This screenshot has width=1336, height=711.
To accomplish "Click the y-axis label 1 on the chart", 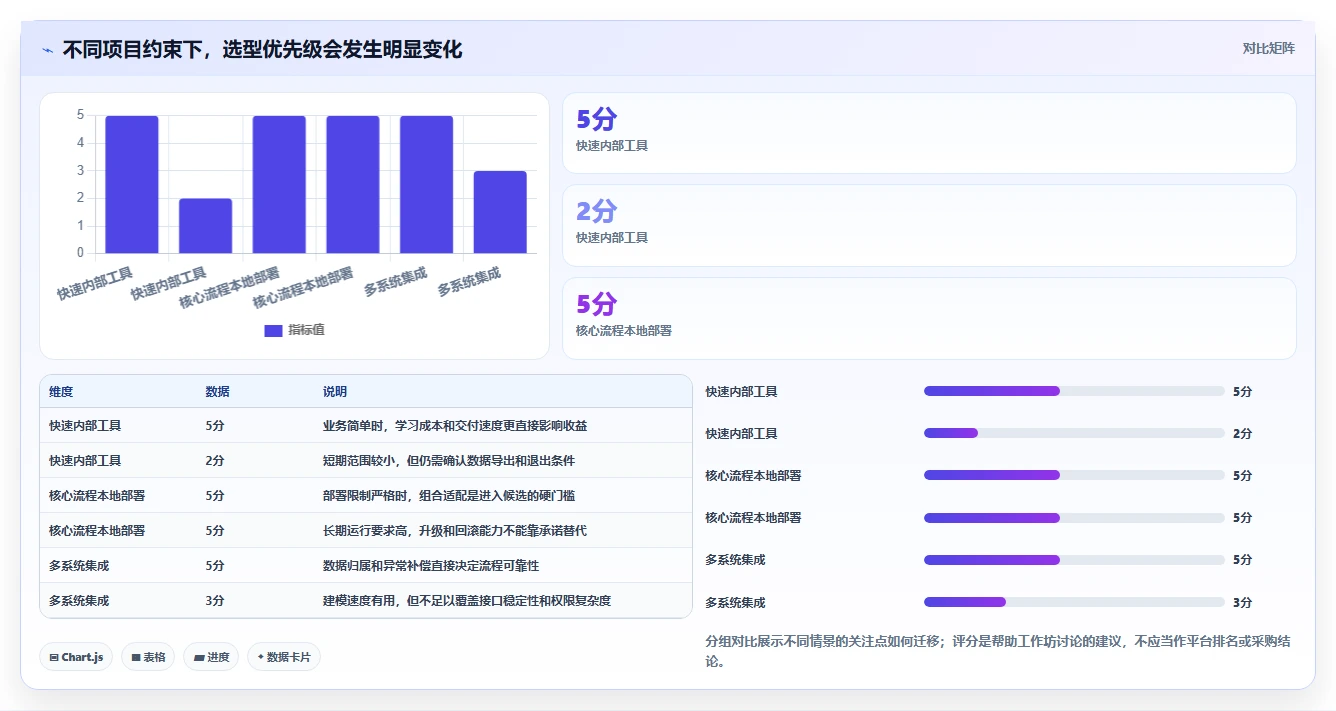I will 80,226.
